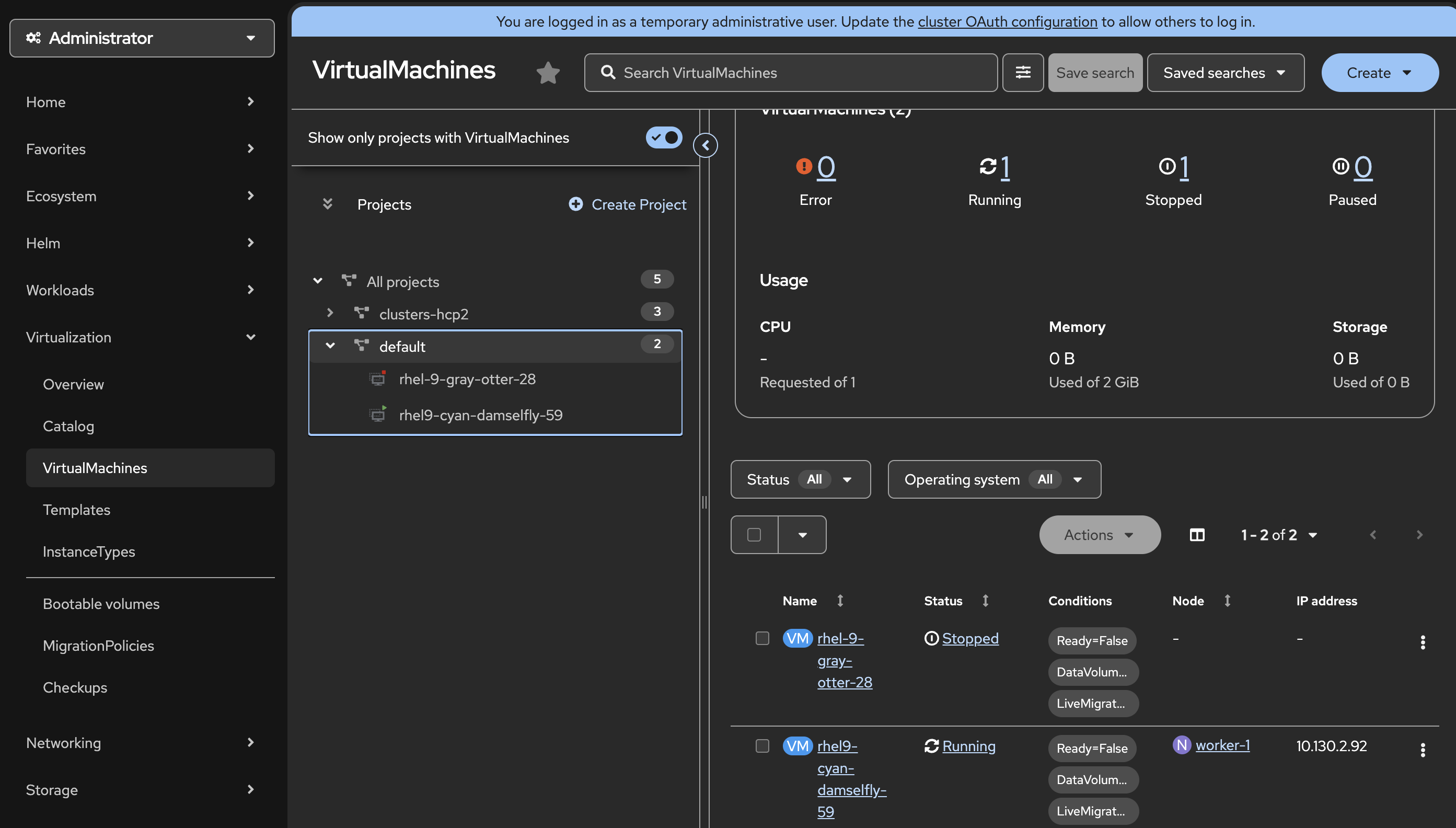Open the Status filter dropdown
The height and width of the screenshot is (828, 1456).
point(800,479)
